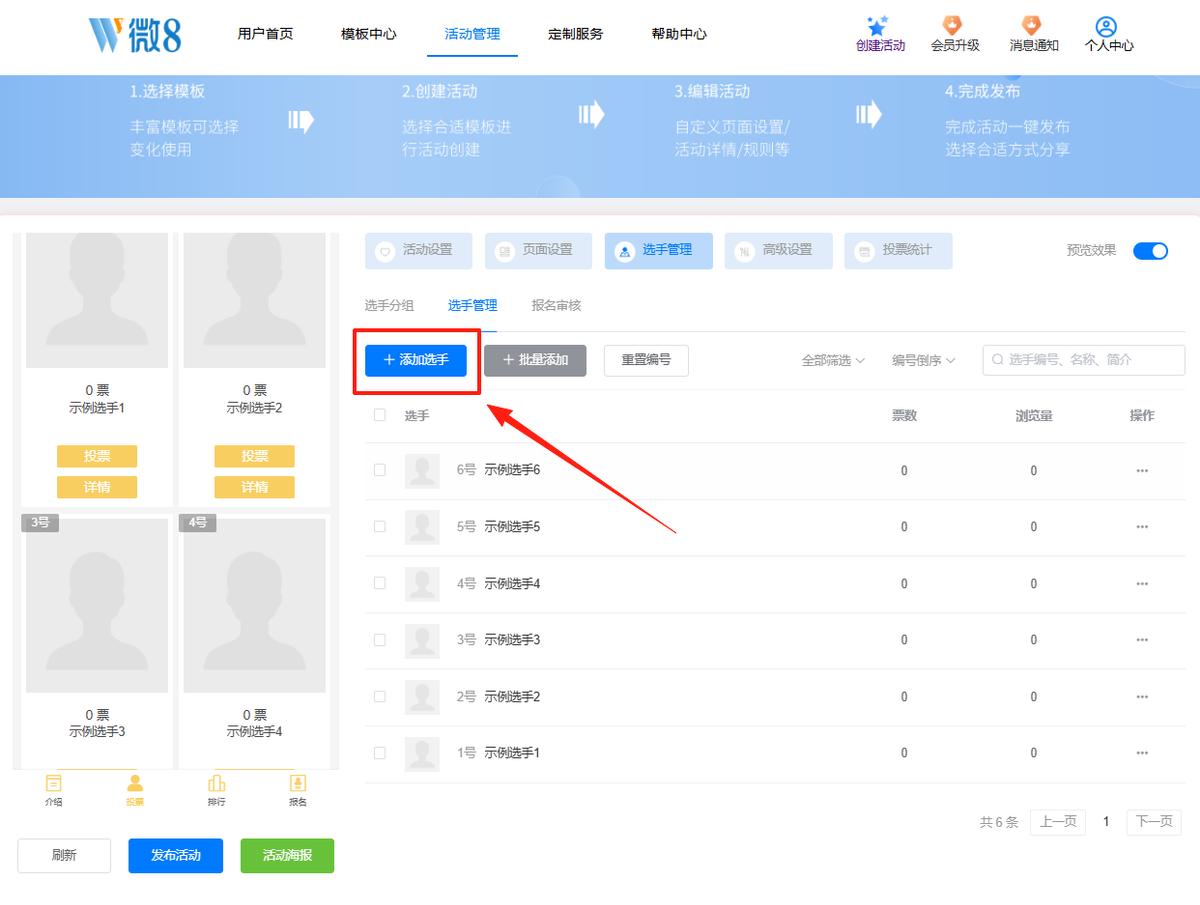Expand the 全部筛选 dropdown
Viewport: 1200px width, 905px height.
(833, 360)
